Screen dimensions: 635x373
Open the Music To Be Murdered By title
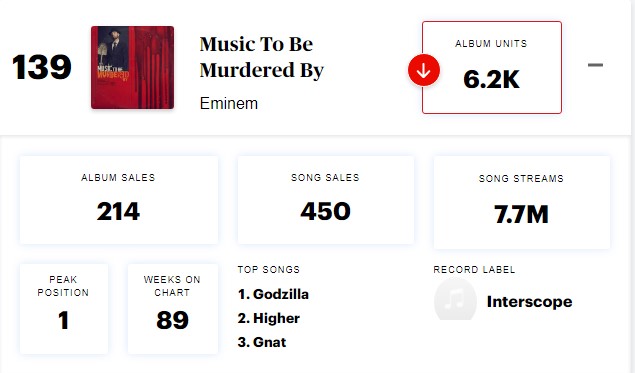tap(262, 57)
